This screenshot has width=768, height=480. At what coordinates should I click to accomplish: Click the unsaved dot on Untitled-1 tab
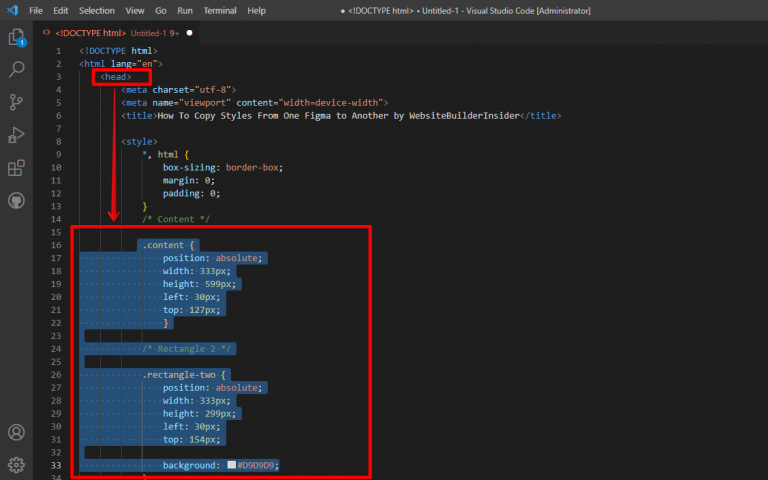click(x=188, y=32)
